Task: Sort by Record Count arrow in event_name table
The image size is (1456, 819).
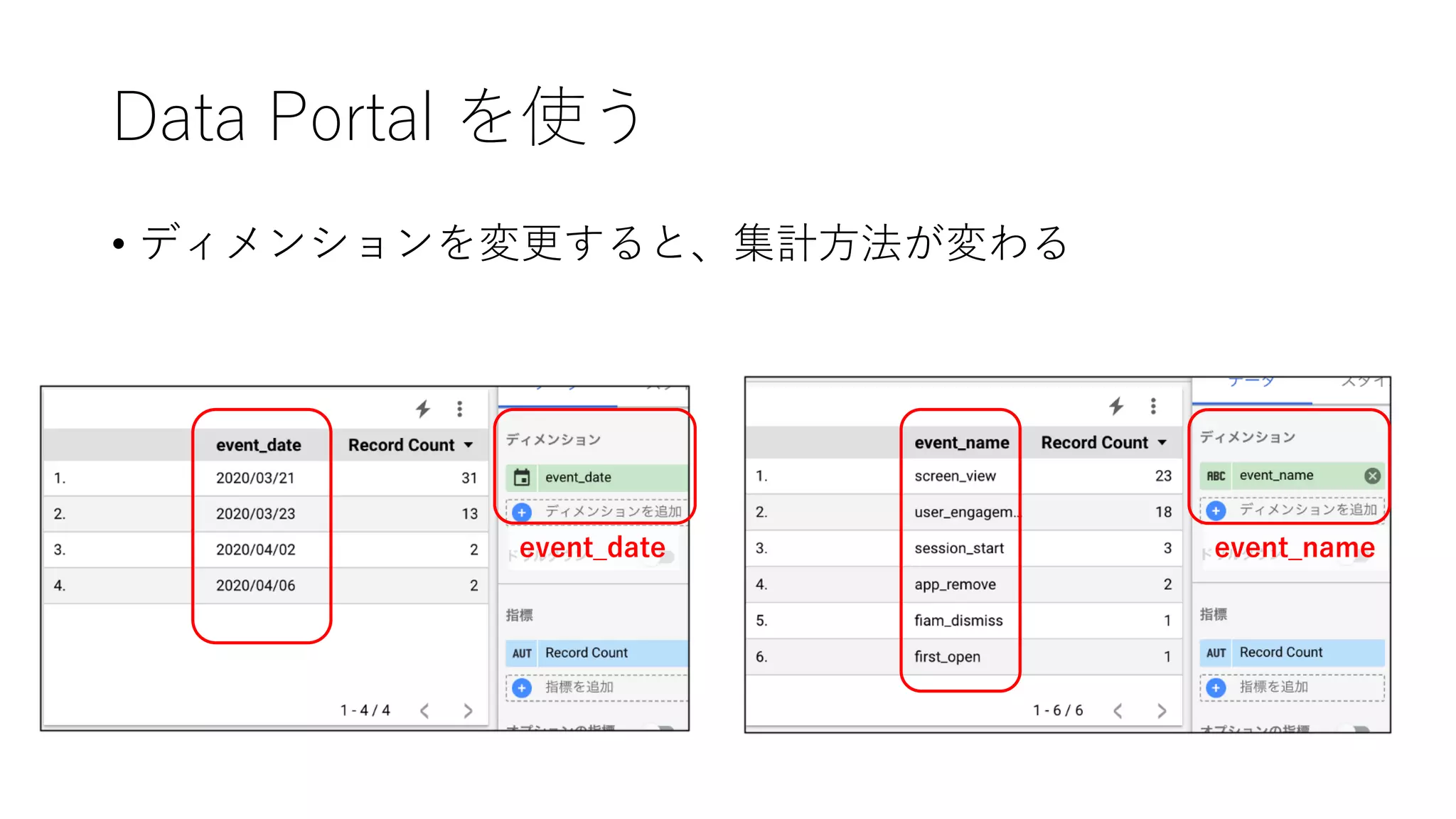Action: pyautogui.click(x=1162, y=442)
